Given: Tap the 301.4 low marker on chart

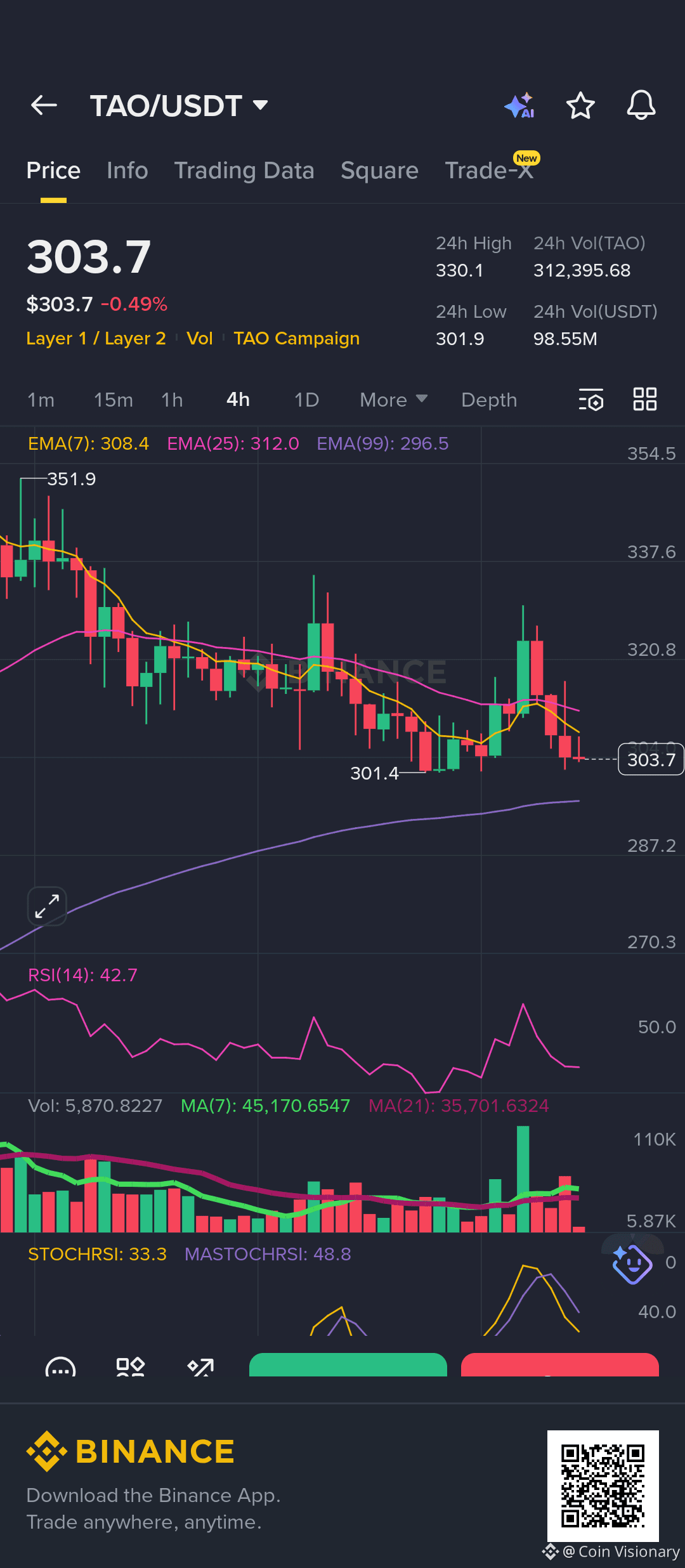Looking at the screenshot, I should pos(375,773).
